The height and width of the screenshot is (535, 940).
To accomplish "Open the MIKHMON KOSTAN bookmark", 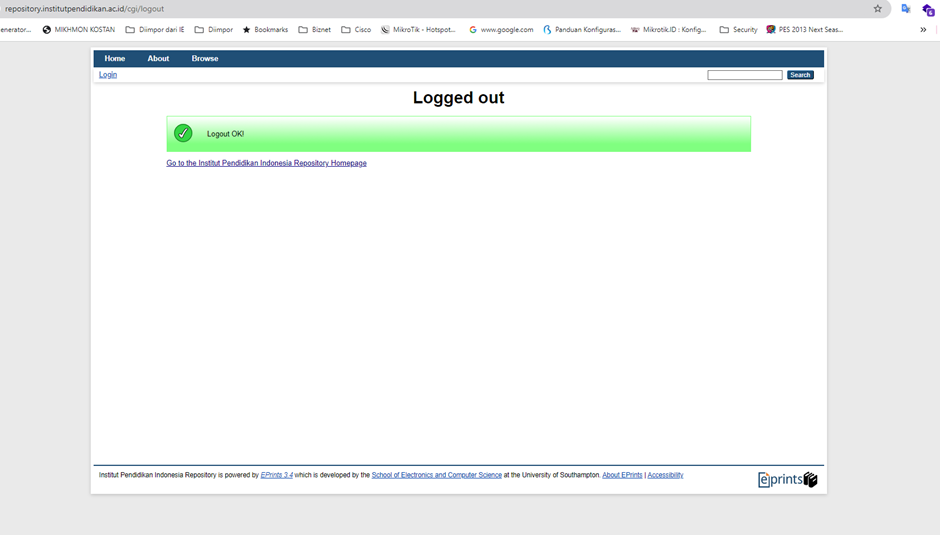I will click(78, 30).
